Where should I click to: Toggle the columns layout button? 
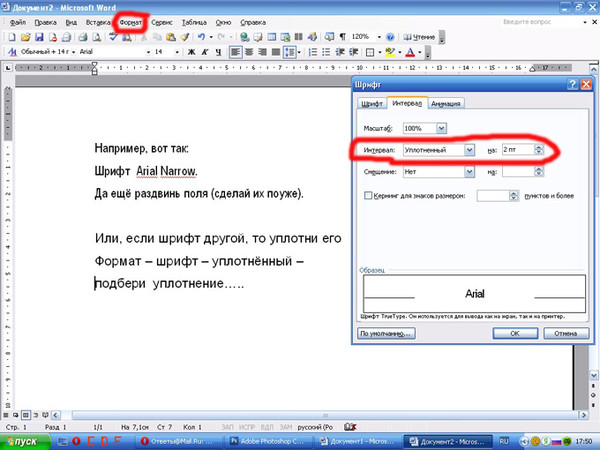(298, 37)
